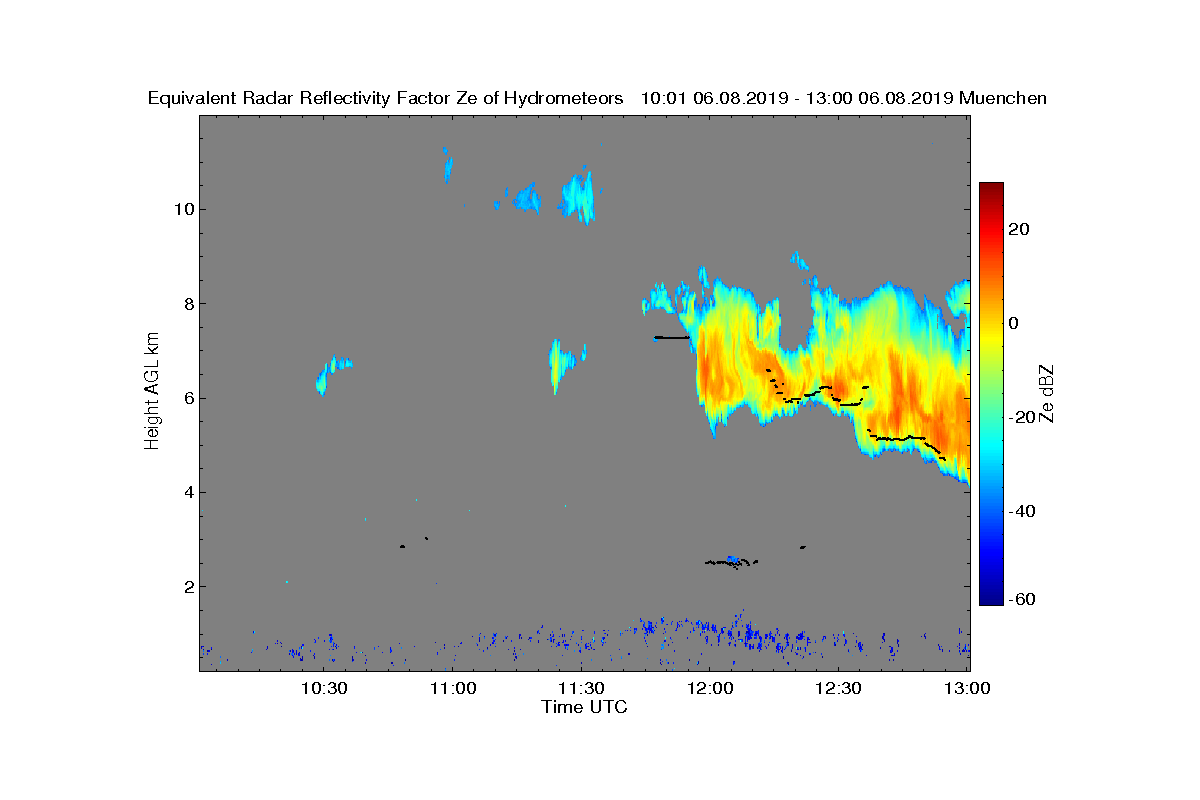Click the '12:30' time tick label
The image size is (1200, 800).
coord(840,688)
